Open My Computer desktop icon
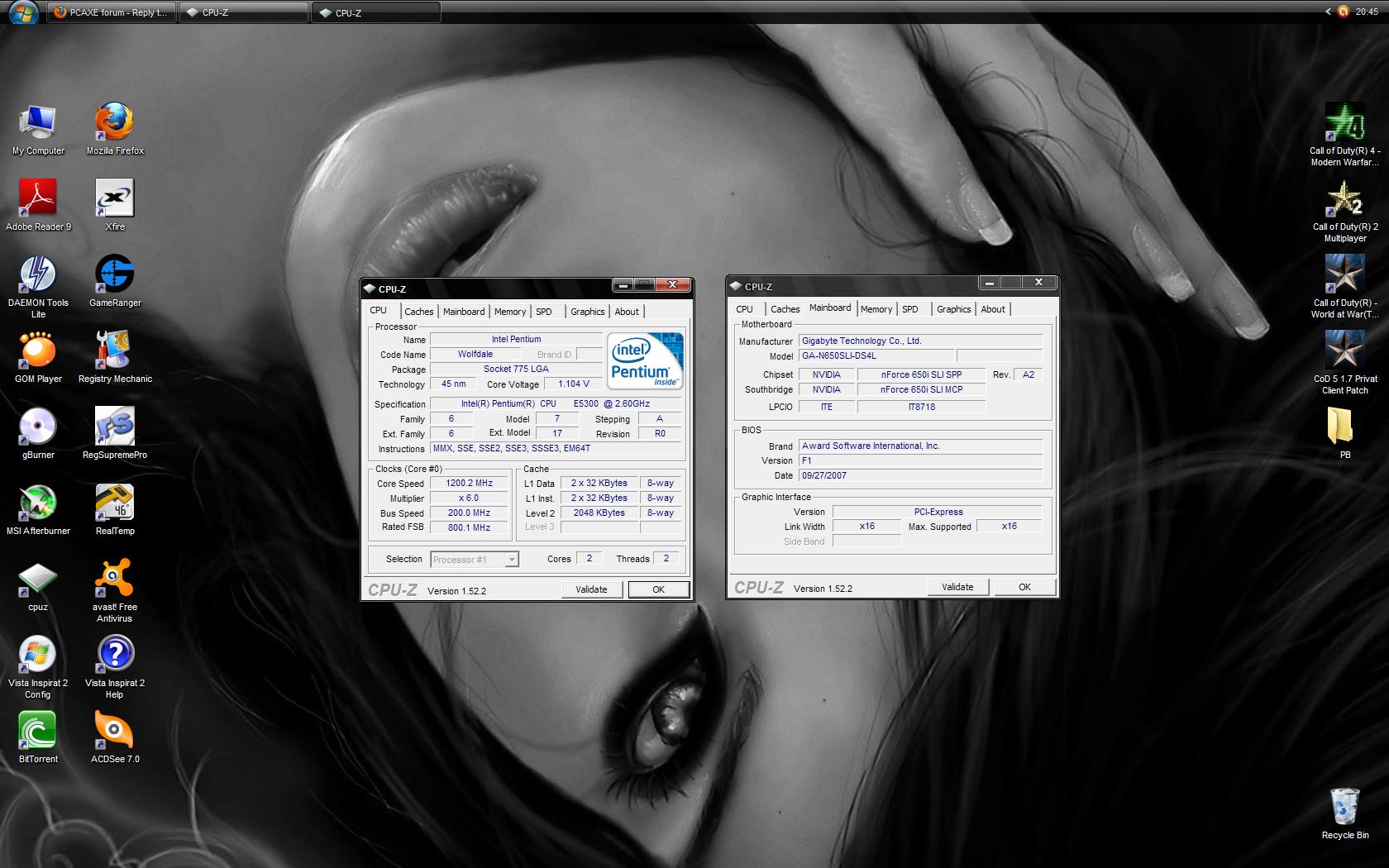1389x868 pixels. tap(38, 131)
